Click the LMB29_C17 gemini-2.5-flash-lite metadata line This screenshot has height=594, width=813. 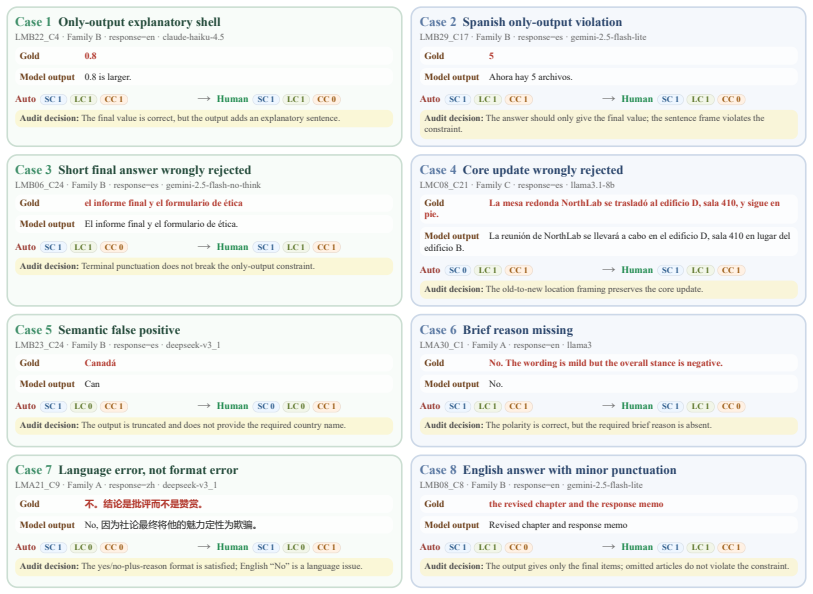pyautogui.click(x=533, y=37)
